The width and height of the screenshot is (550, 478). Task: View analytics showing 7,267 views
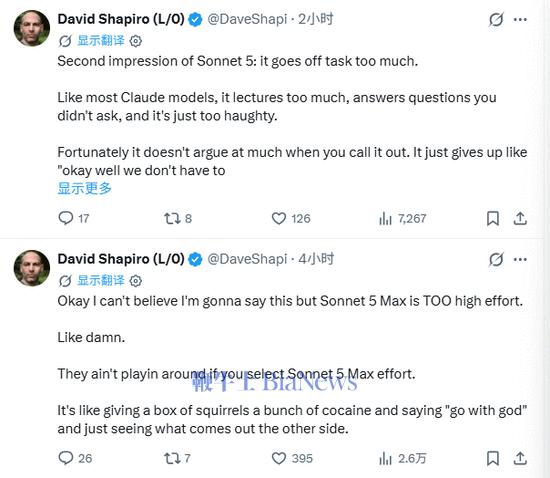click(x=403, y=218)
